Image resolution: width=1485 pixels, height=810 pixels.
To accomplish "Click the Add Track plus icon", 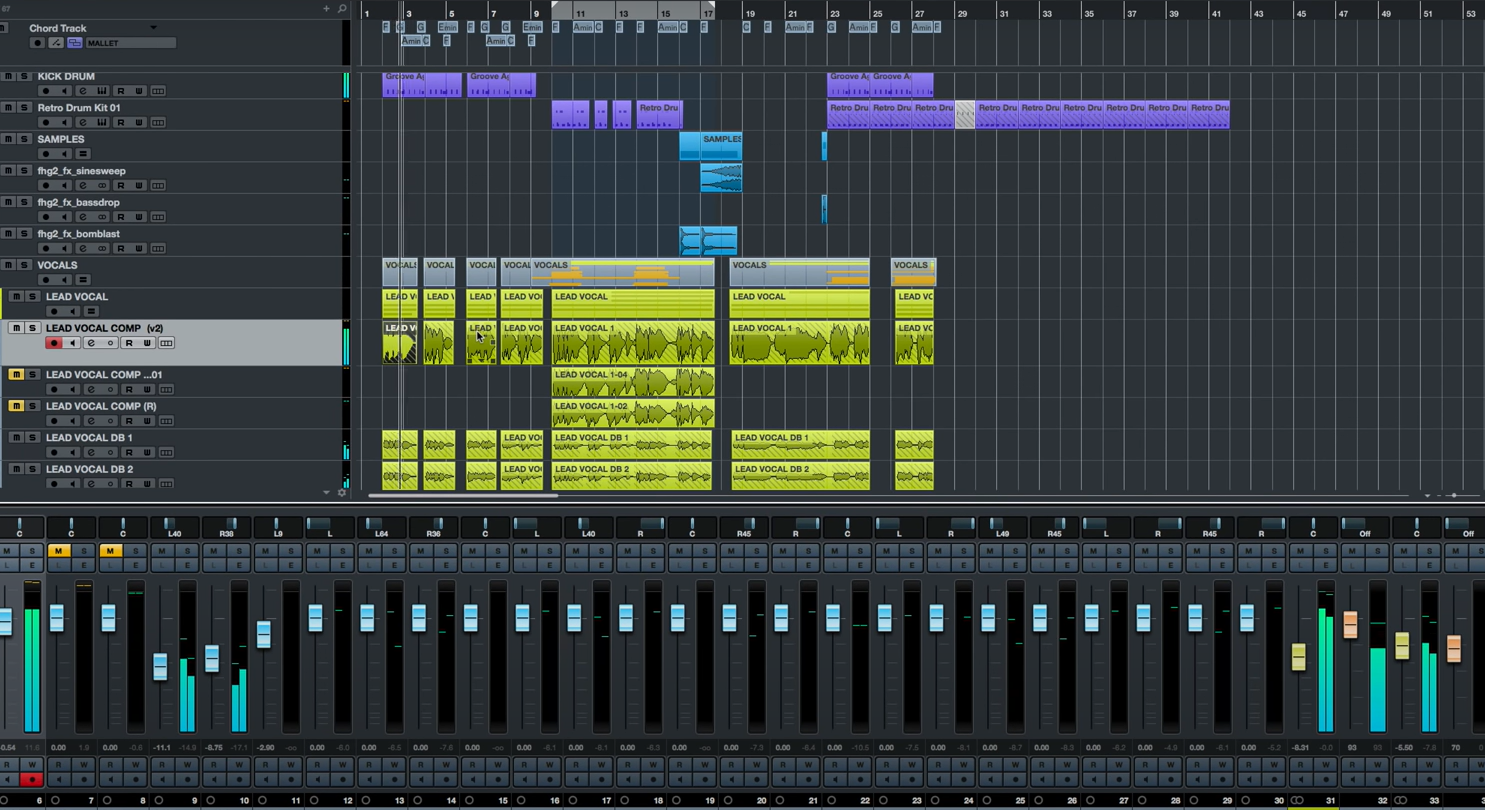I will point(326,8).
